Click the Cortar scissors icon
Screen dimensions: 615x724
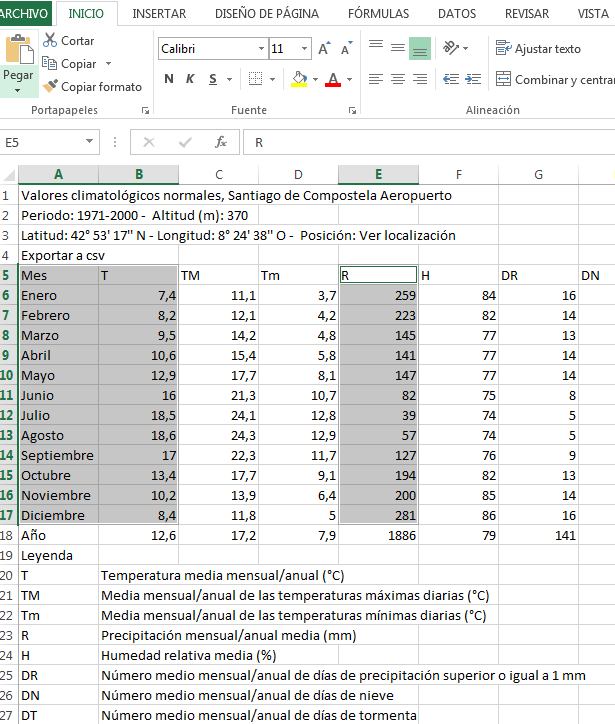49,41
